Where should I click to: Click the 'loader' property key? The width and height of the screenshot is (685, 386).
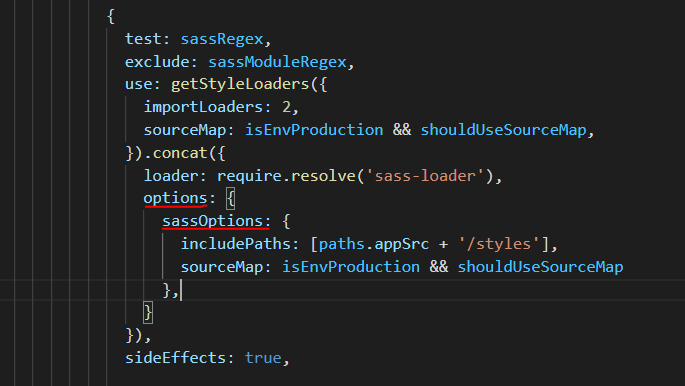(171, 176)
